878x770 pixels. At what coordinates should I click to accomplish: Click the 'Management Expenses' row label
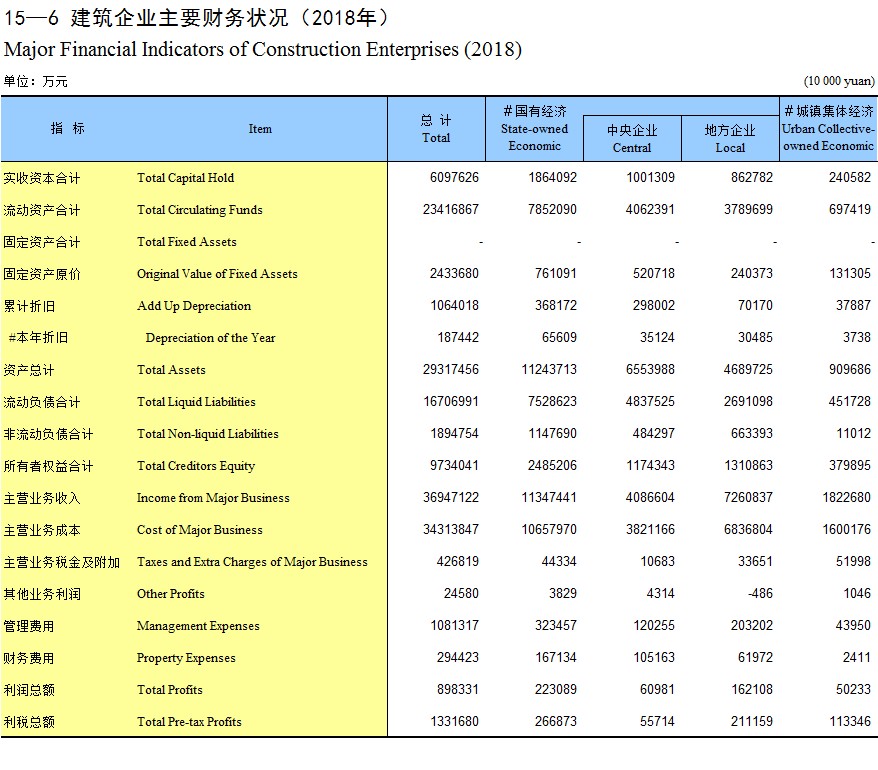click(198, 626)
